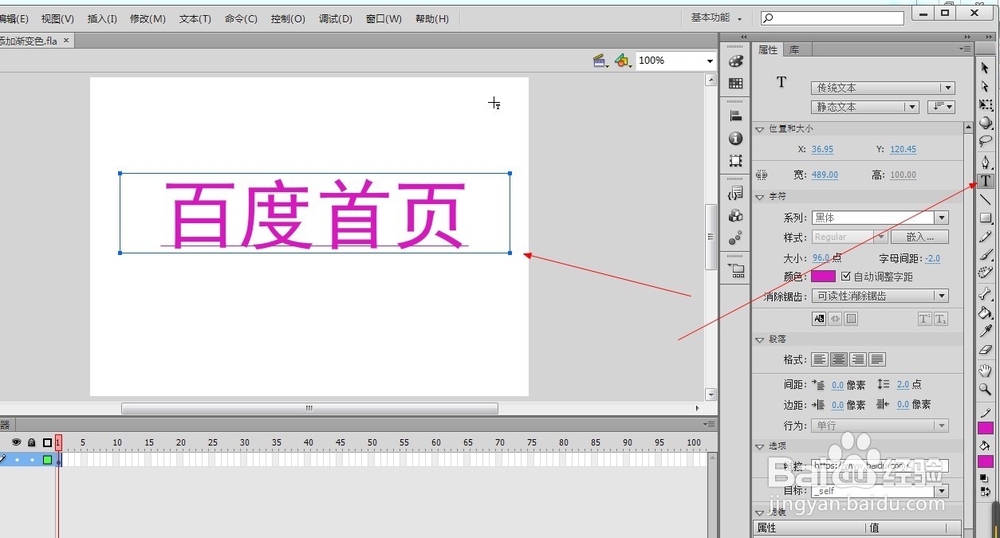Click the black and white colors icon
Screen dimensions: 1000x538
pyautogui.click(x=985, y=478)
